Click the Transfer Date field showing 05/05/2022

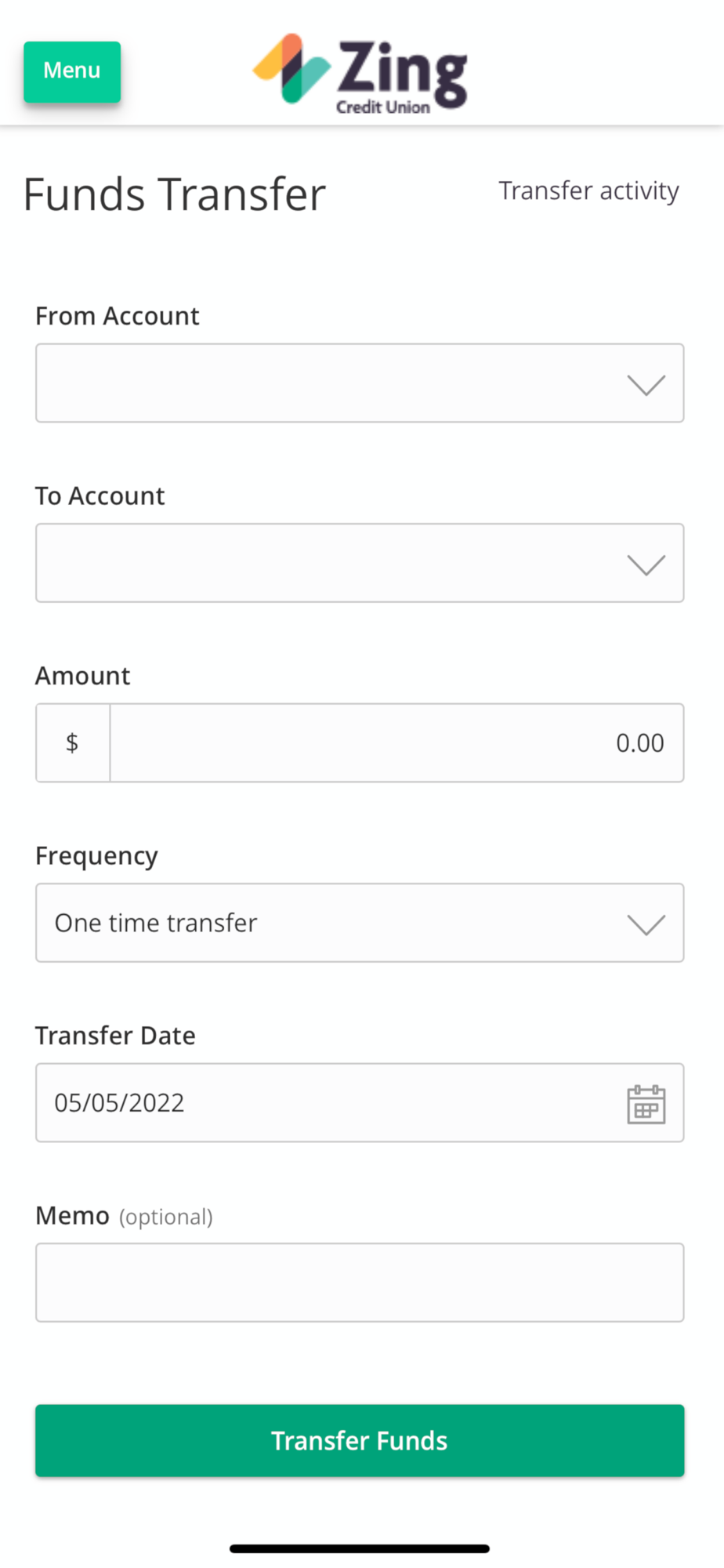(313, 1102)
